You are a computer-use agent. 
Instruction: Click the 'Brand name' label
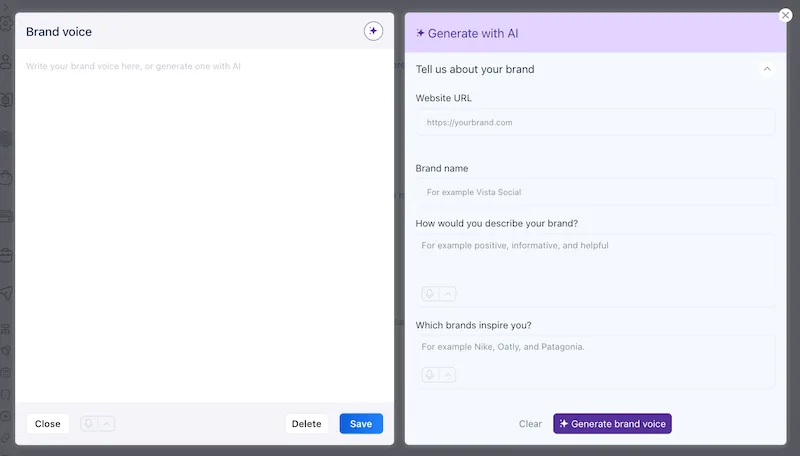pyautogui.click(x=442, y=168)
